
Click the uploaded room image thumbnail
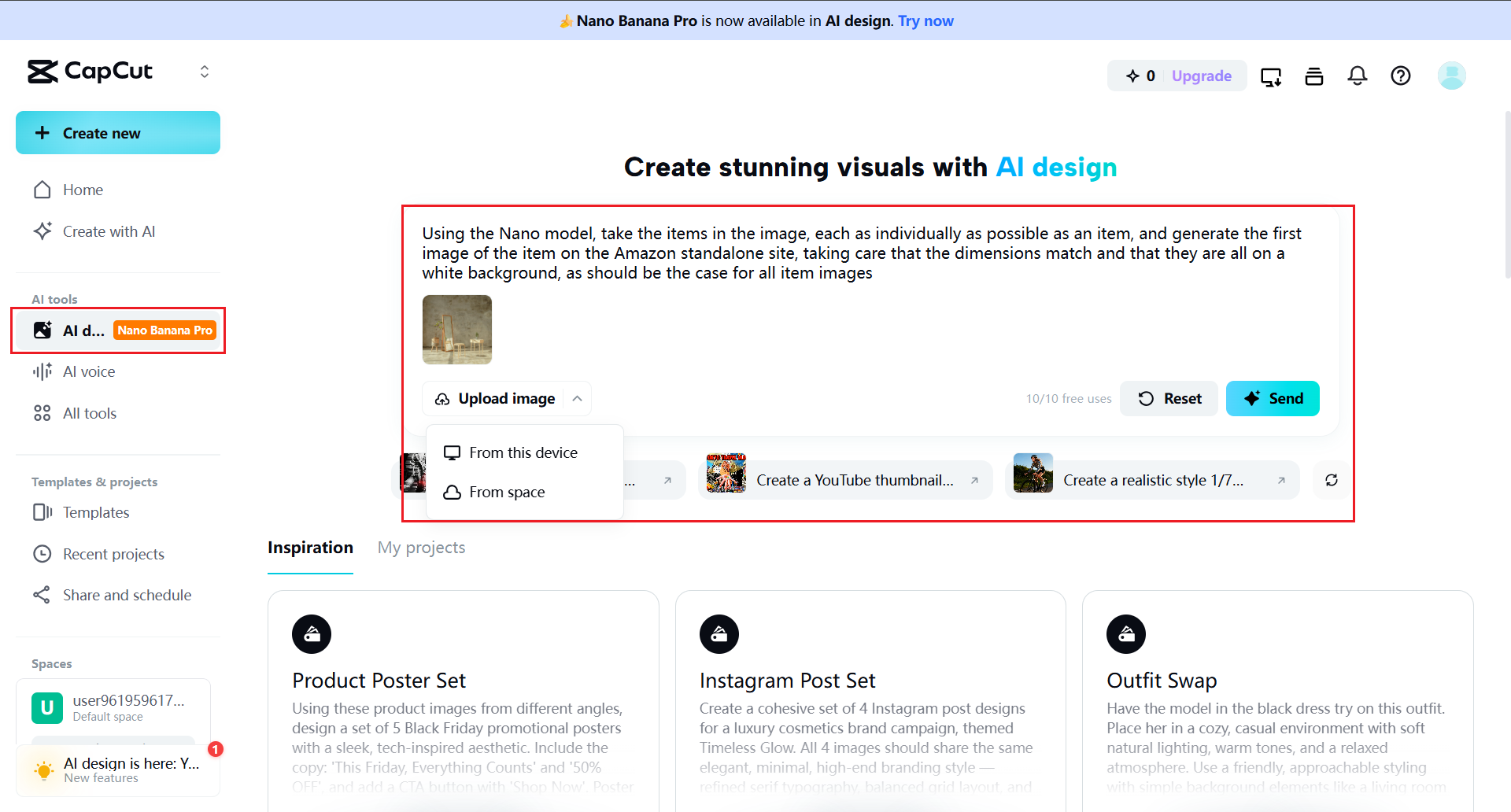pyautogui.click(x=457, y=330)
